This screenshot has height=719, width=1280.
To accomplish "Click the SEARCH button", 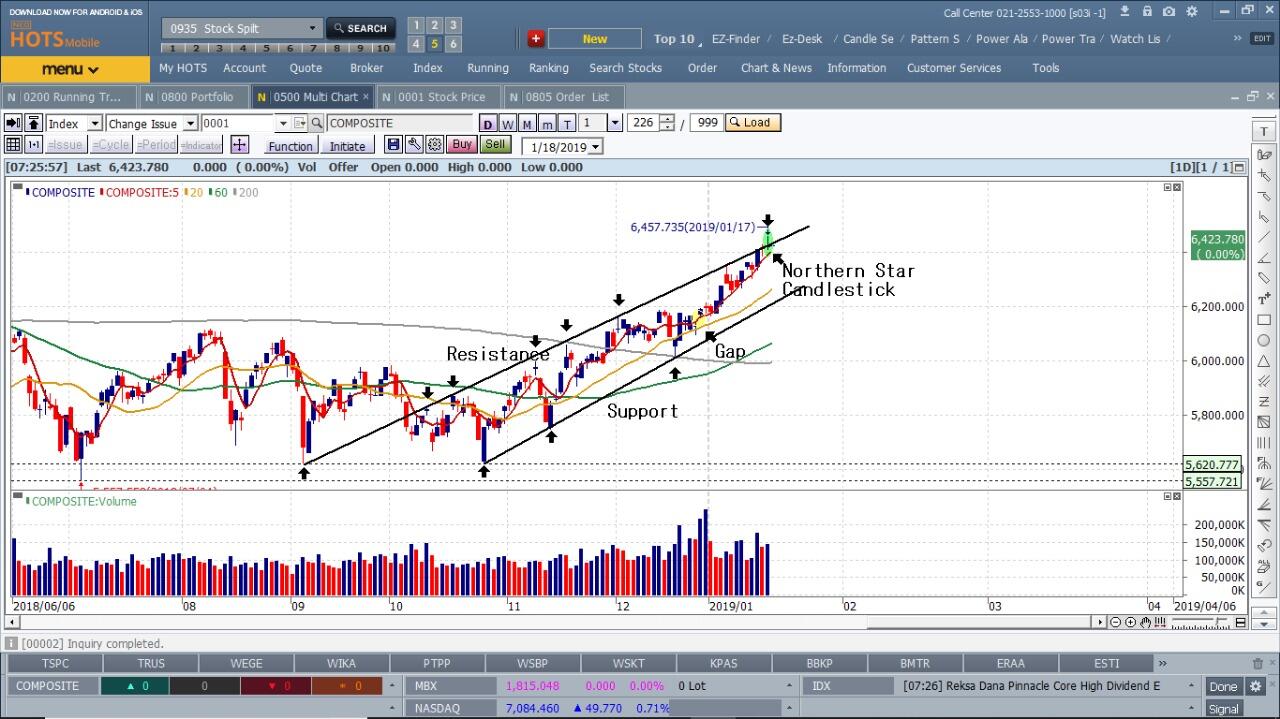I will tap(360, 28).
